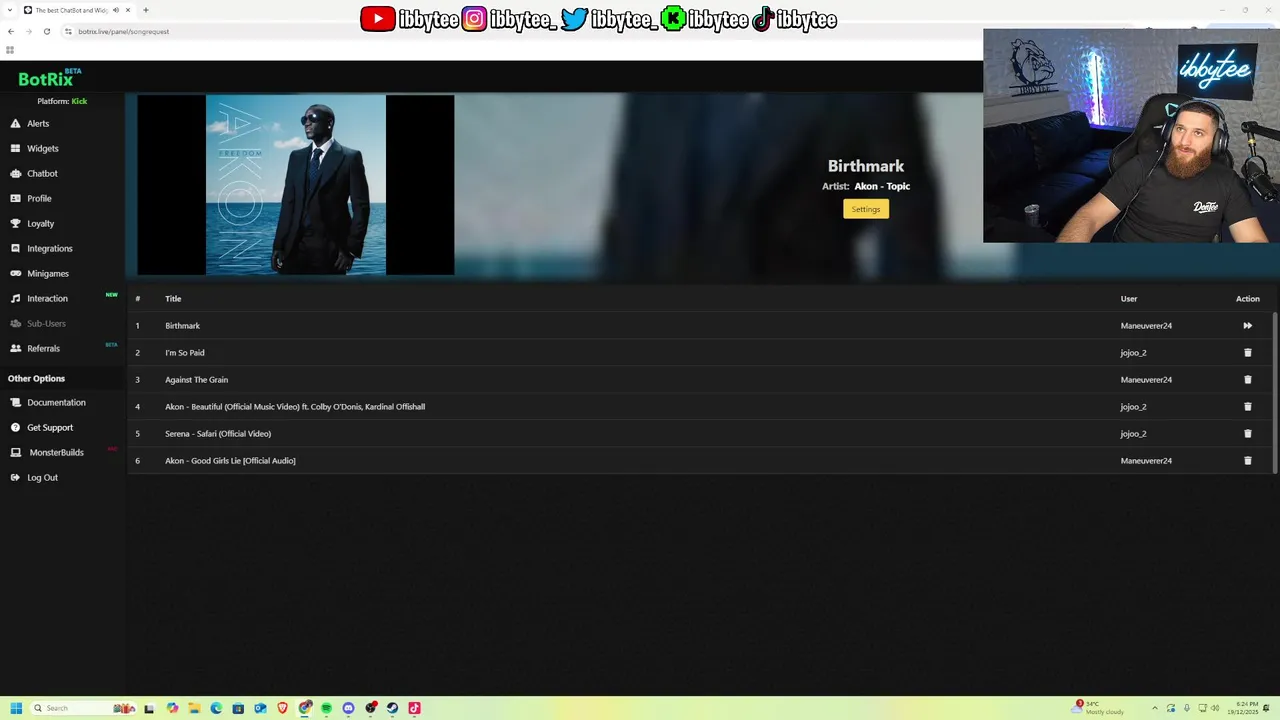Screen dimensions: 1280x720
Task: Go forward using the browser forward arrow
Action: pyautogui.click(x=28, y=31)
